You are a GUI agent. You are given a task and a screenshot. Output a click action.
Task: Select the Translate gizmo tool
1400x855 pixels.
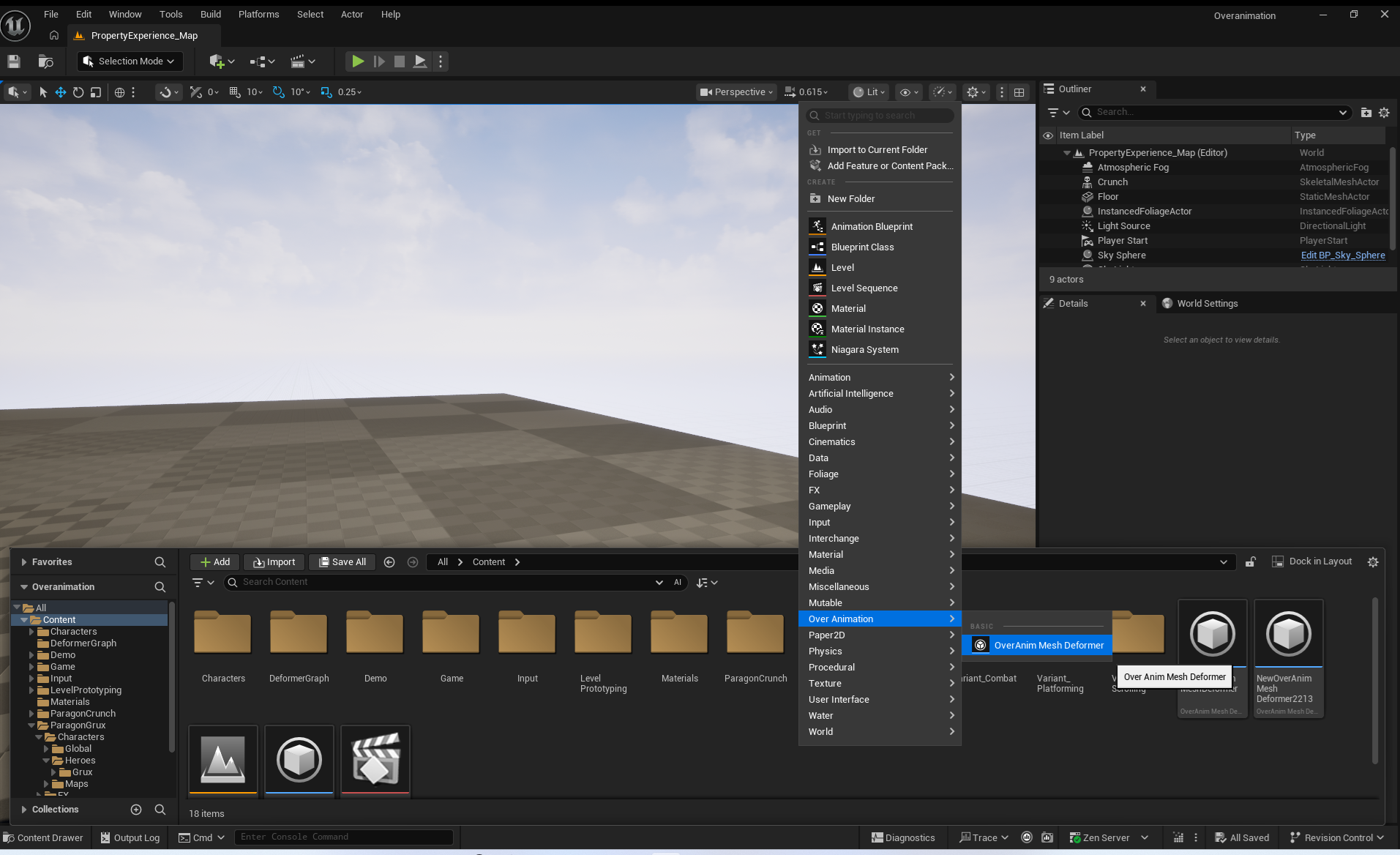coord(61,92)
